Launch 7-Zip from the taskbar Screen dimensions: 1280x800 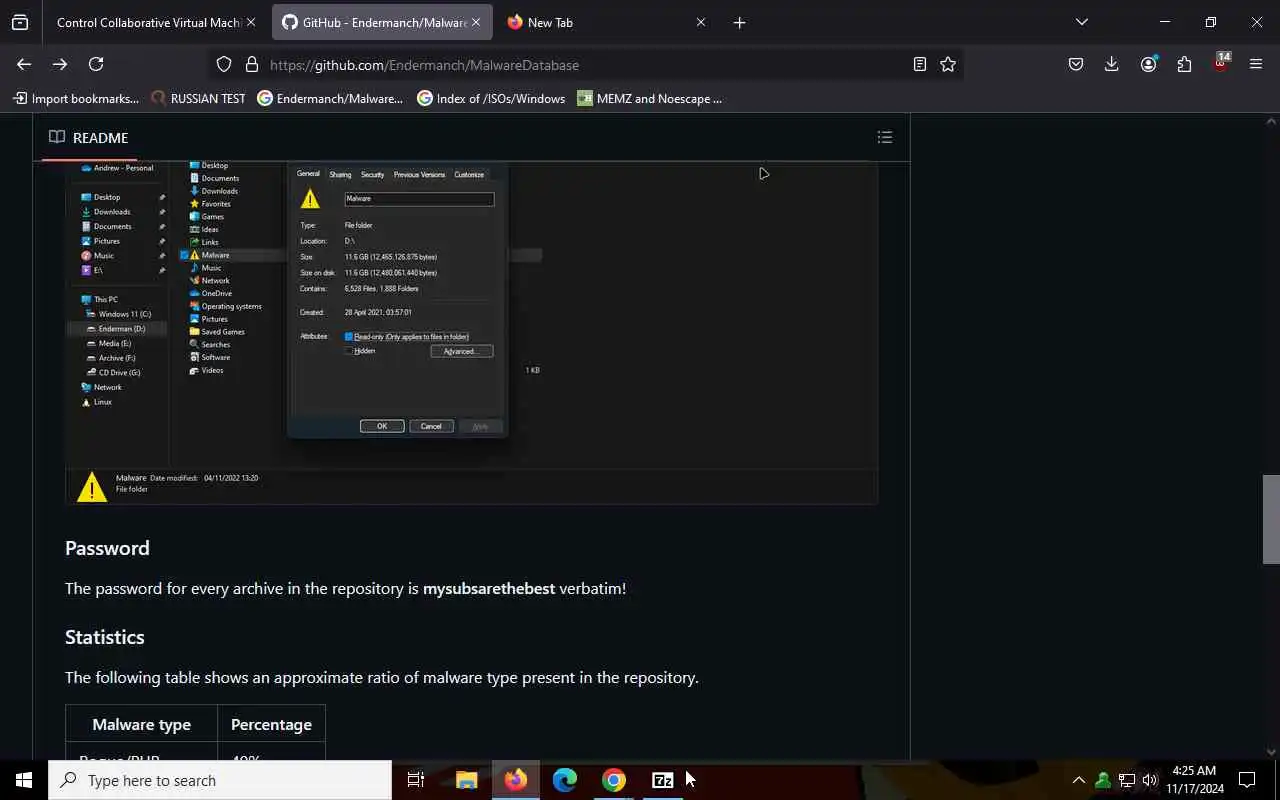tap(662, 780)
